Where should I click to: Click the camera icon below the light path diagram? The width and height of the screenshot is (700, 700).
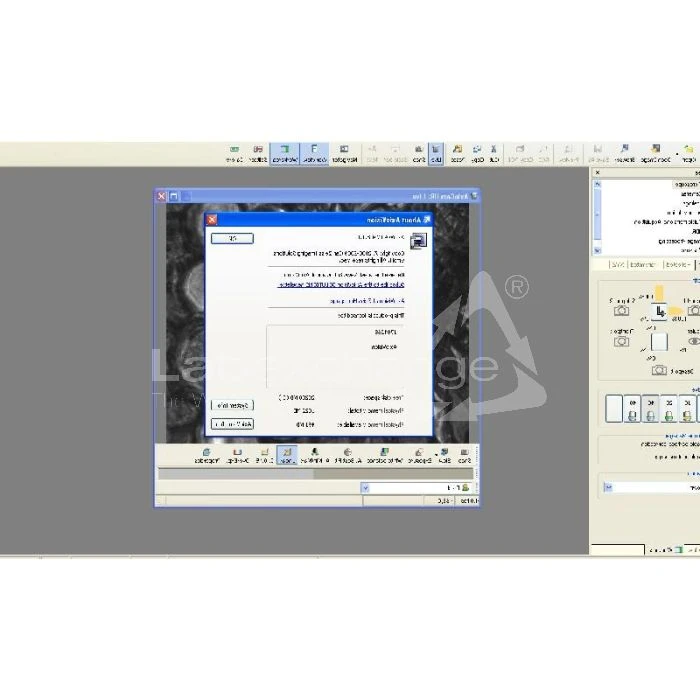click(x=659, y=370)
